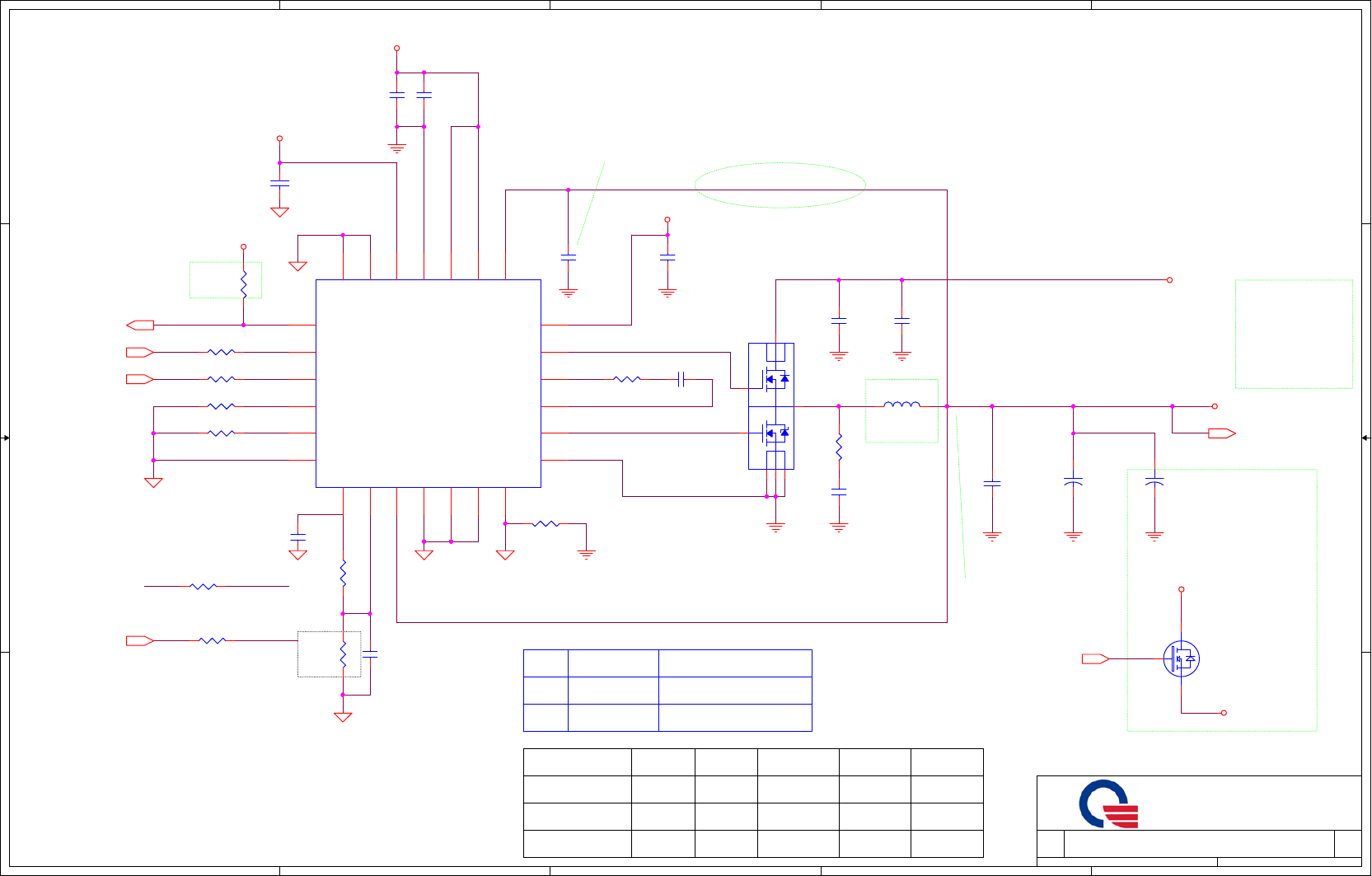Select the ground triangle under the left four-wire bus
Image resolution: width=1372 pixels, height=876 pixels.
(153, 483)
